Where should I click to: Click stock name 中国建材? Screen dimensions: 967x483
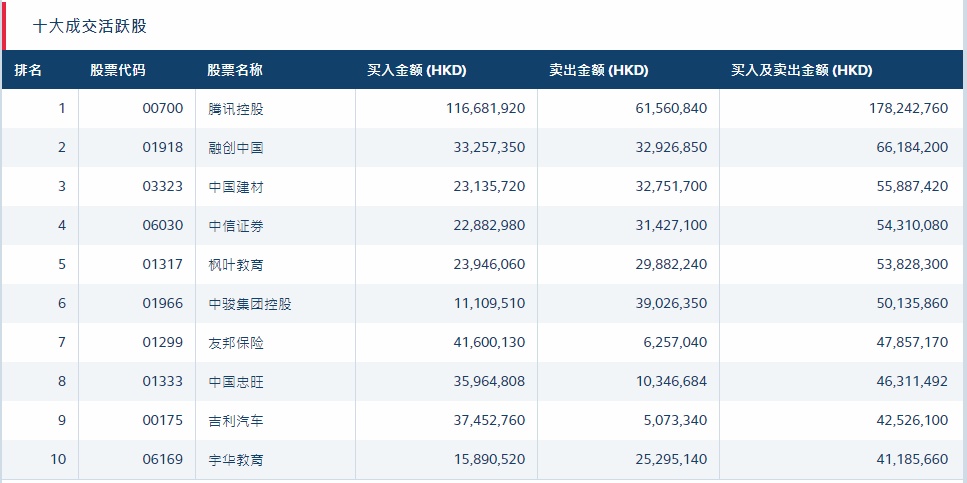[236, 186]
